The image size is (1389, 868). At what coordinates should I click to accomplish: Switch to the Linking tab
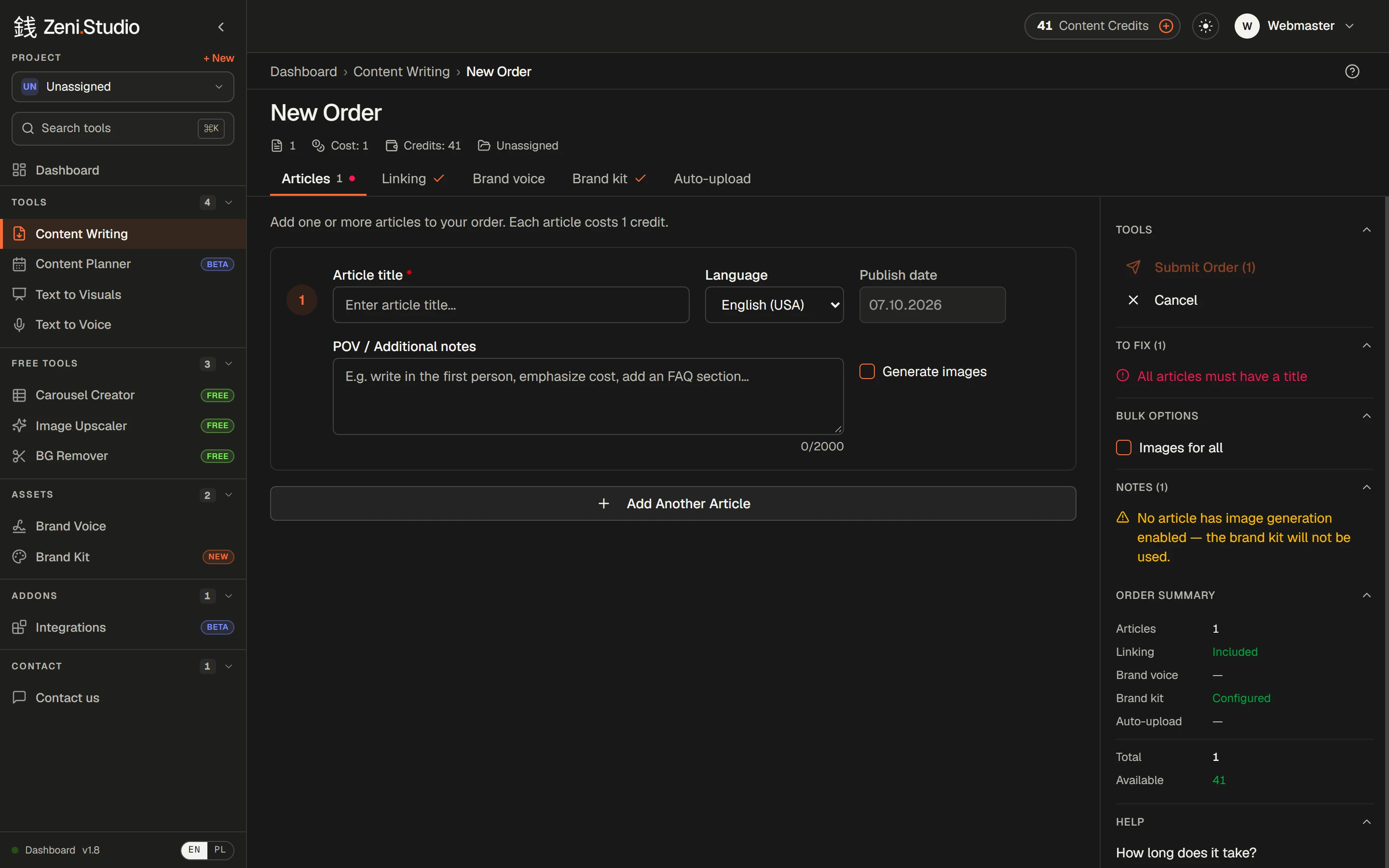(413, 178)
